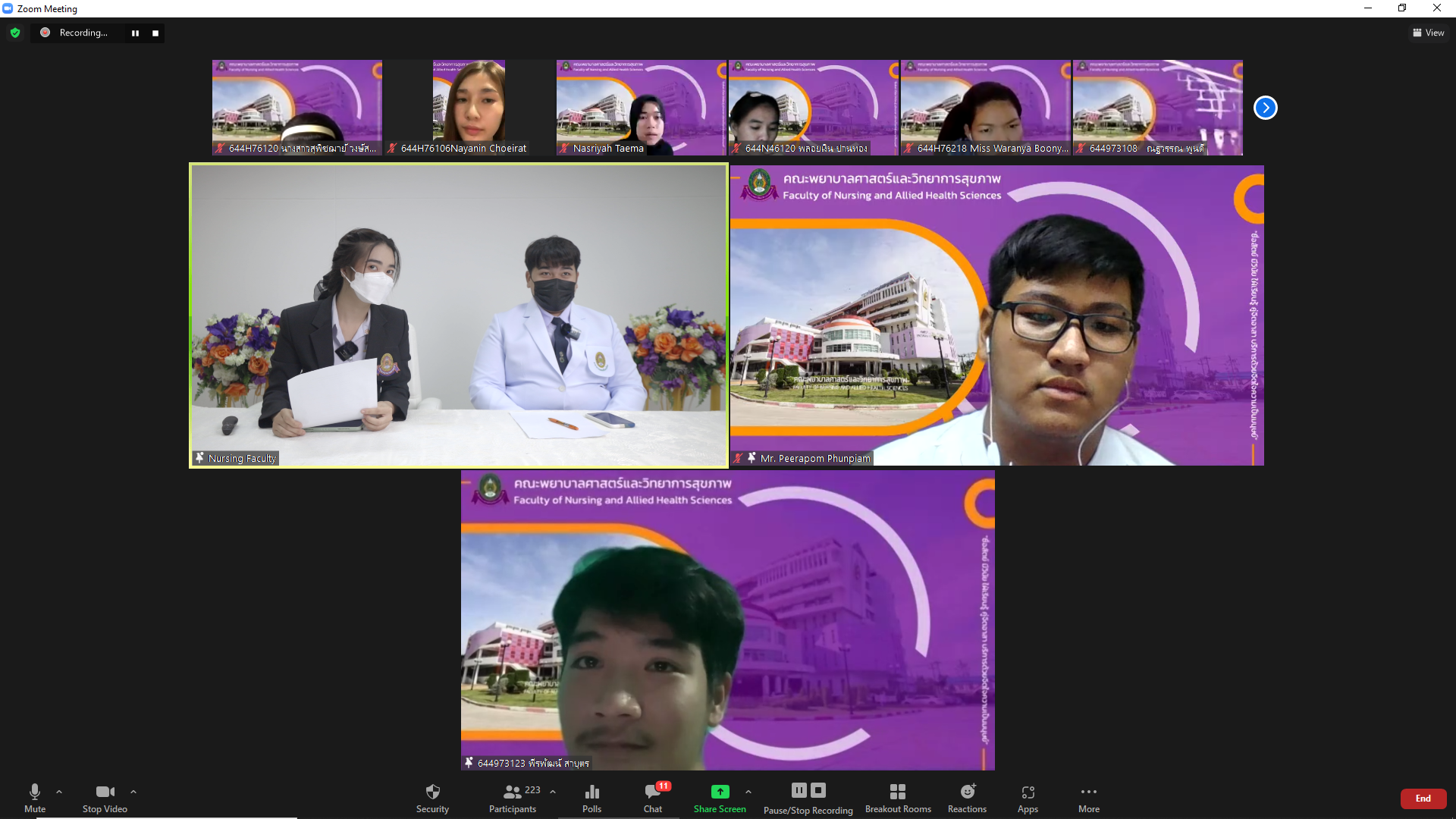Expand audio options arrow next to Mute
Screen dimensions: 1456x819
59,792
